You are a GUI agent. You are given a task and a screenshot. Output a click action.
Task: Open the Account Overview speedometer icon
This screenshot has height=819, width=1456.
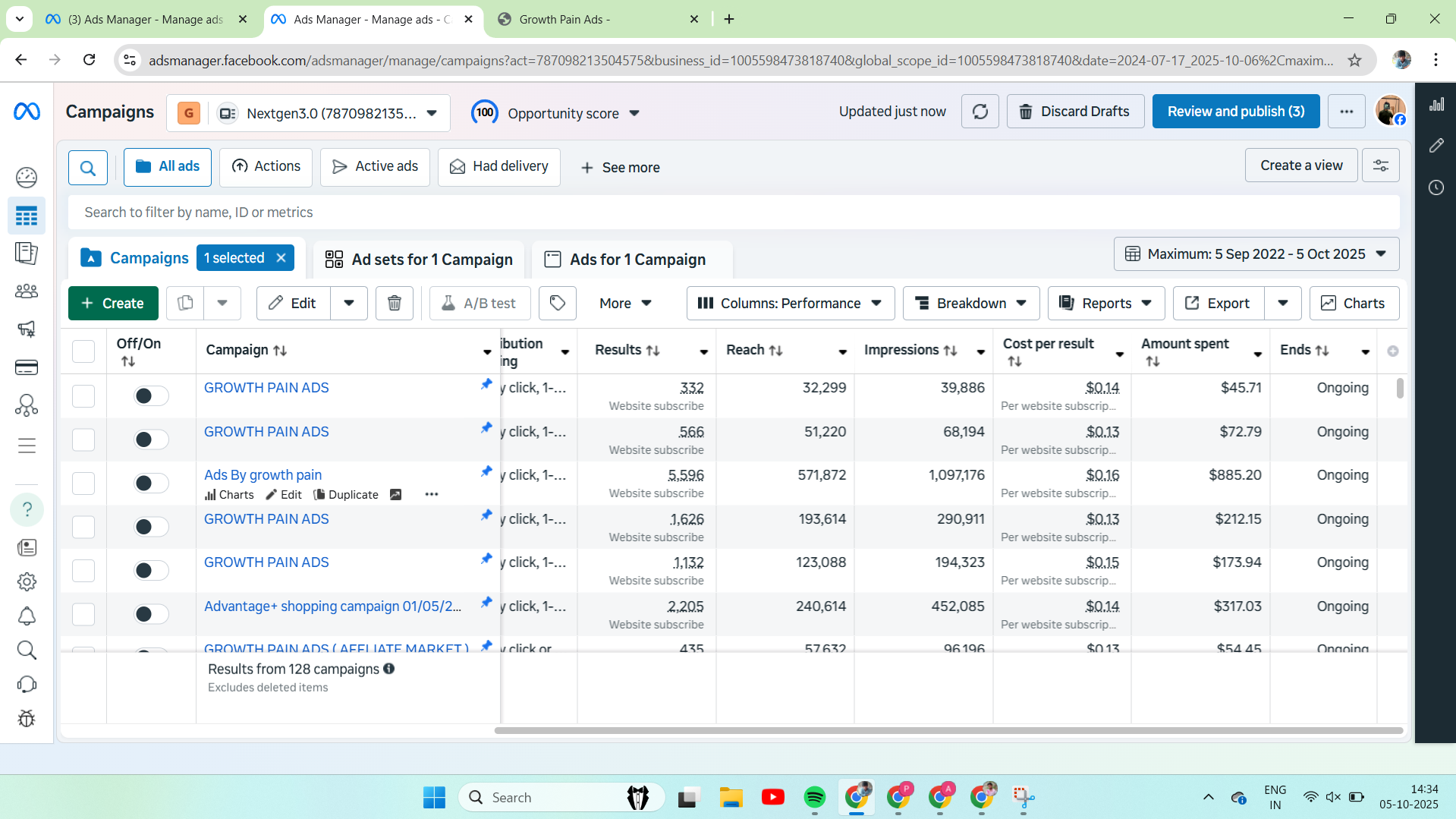27,178
